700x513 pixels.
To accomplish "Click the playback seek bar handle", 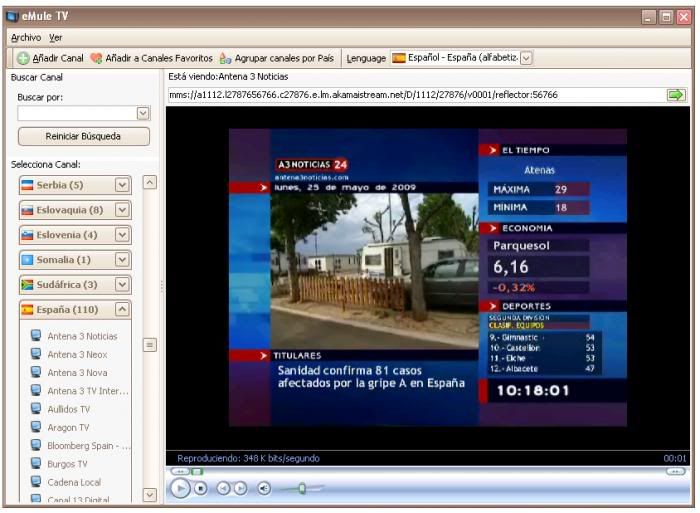I will pyautogui.click(x=196, y=471).
